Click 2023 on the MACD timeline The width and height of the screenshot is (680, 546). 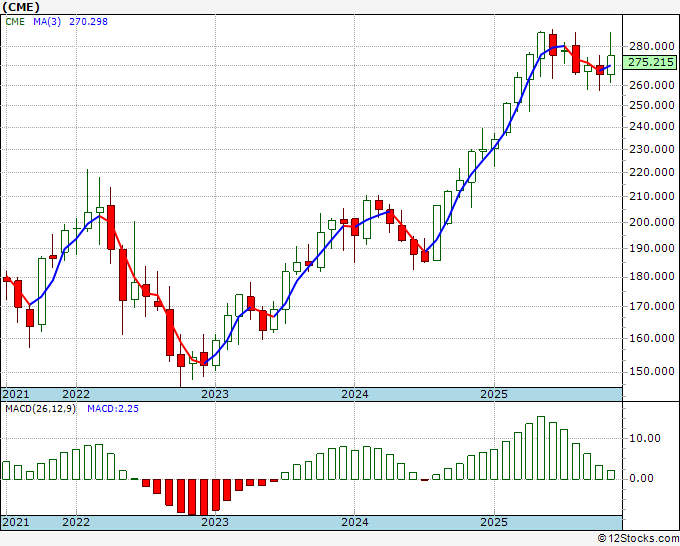click(215, 522)
